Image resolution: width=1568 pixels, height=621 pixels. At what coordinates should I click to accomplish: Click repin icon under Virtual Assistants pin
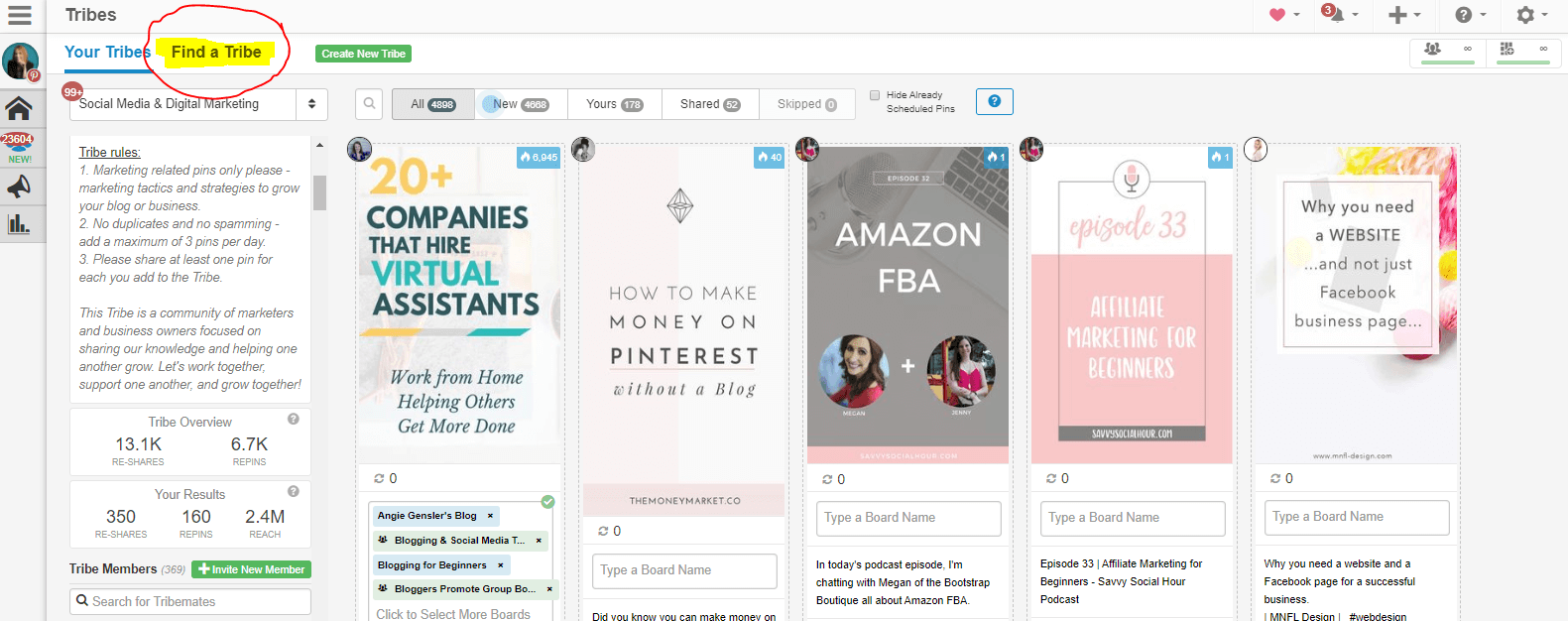tap(379, 478)
